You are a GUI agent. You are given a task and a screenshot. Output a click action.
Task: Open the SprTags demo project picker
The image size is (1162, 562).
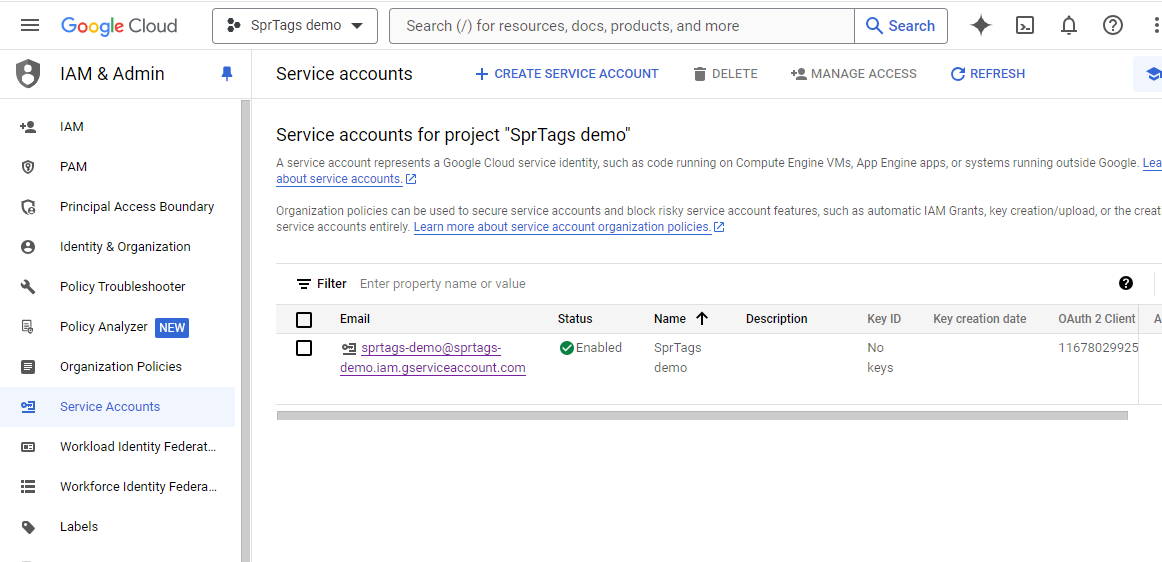[x=295, y=26]
